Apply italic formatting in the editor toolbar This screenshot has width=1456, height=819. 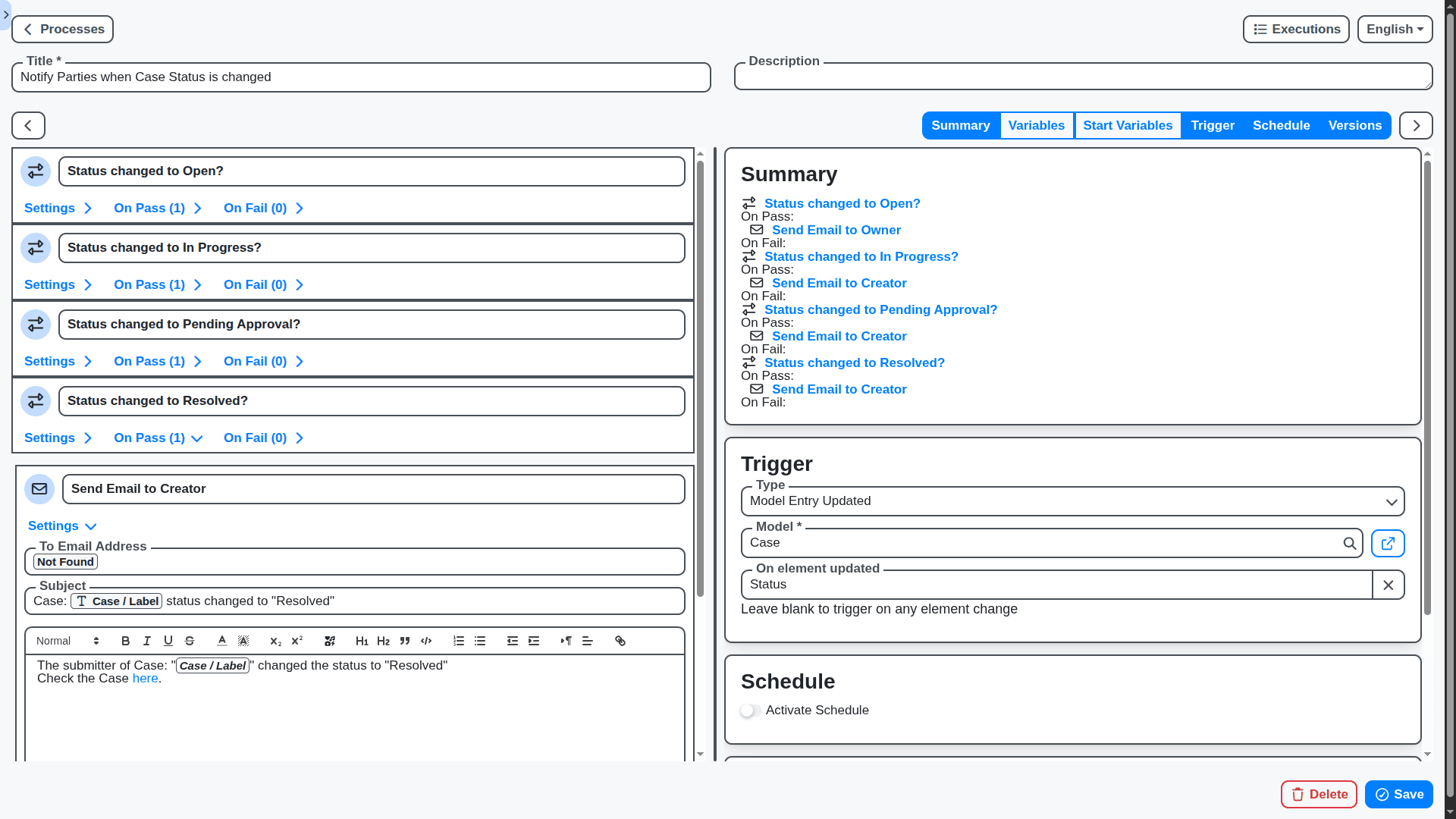pyautogui.click(x=147, y=641)
